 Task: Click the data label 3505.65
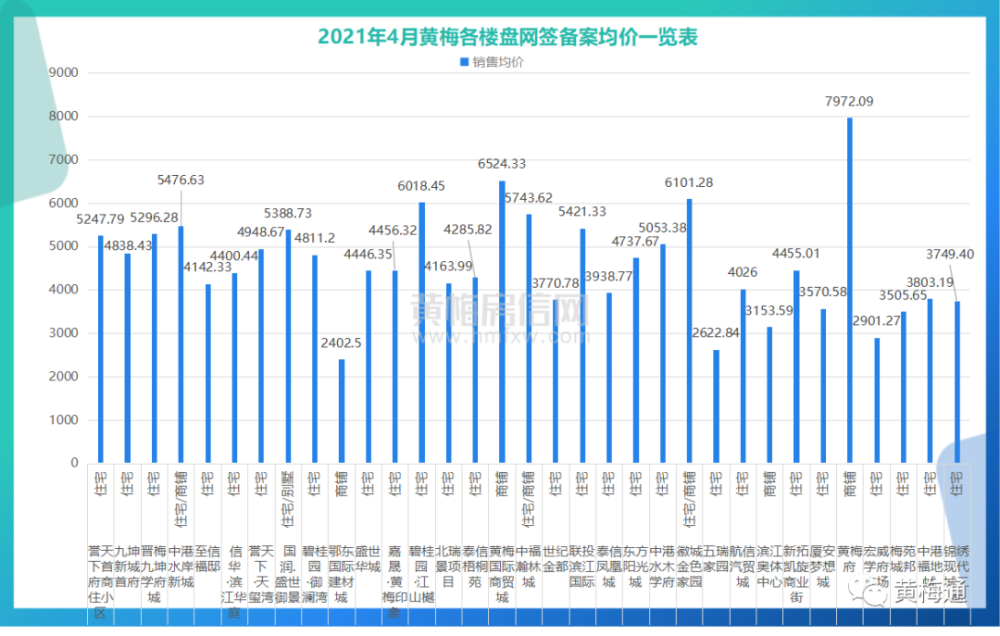[x=903, y=295]
